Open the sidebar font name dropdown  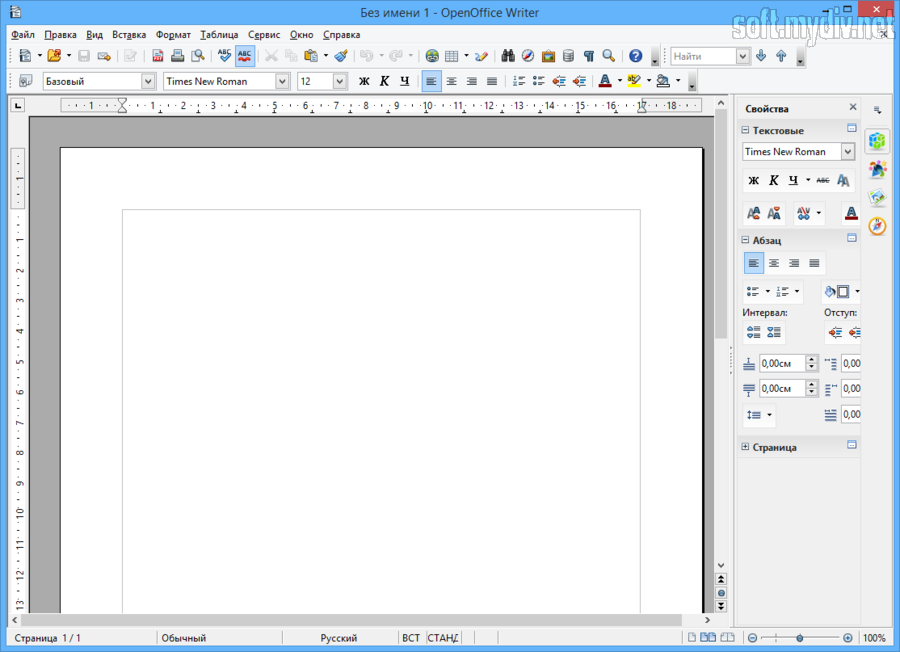click(848, 152)
